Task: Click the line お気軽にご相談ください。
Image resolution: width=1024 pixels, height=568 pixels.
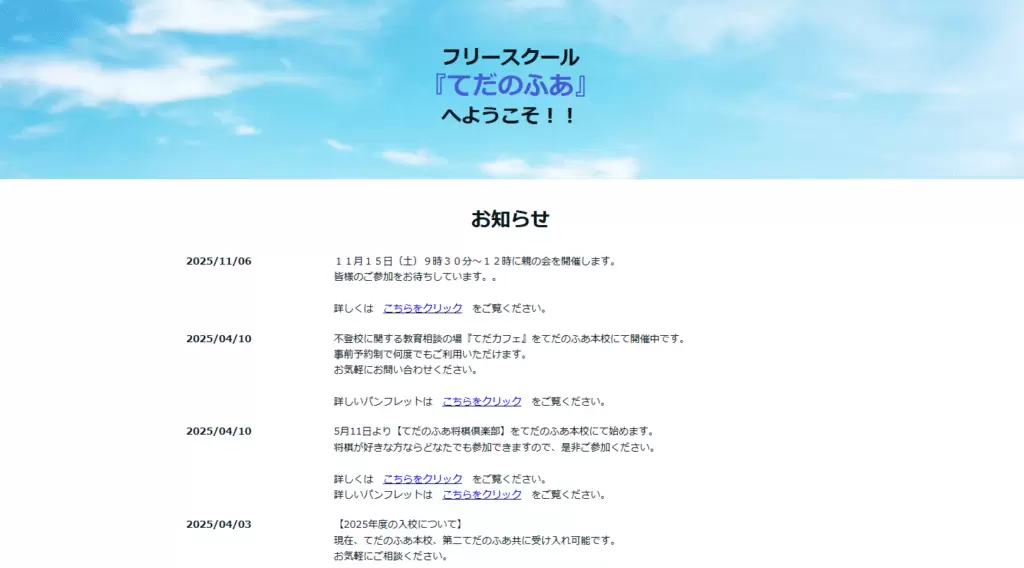Action: point(391,556)
